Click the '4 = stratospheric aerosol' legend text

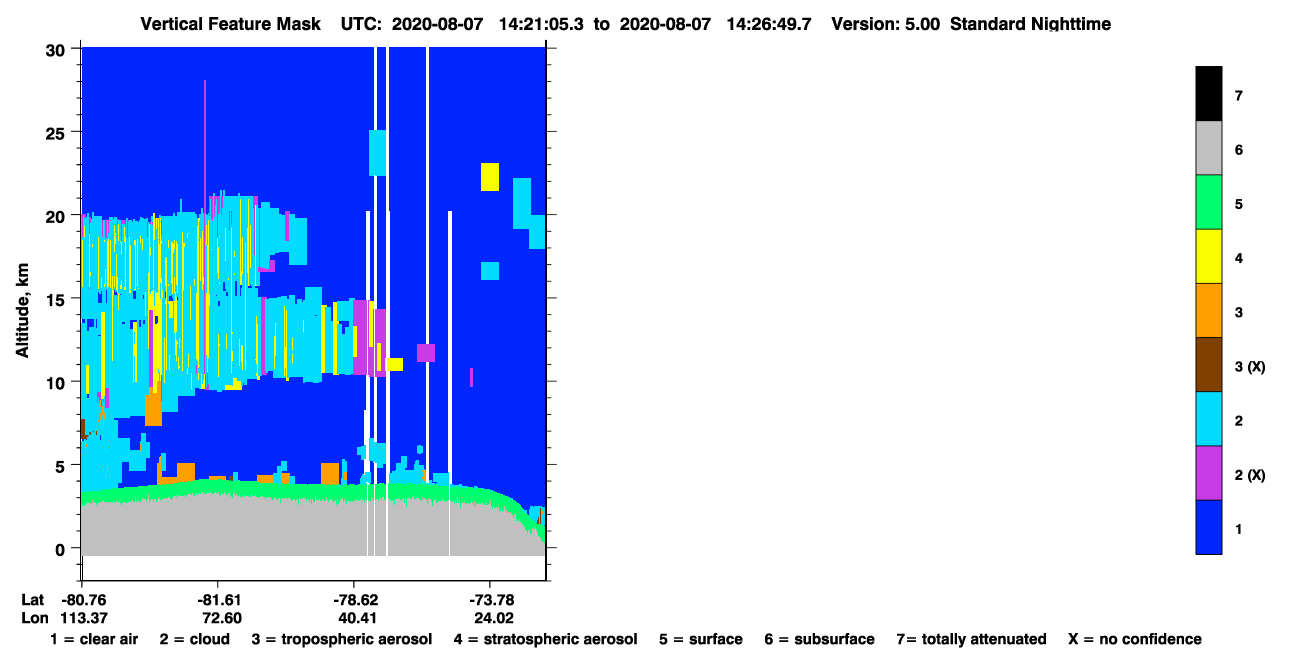click(x=545, y=639)
